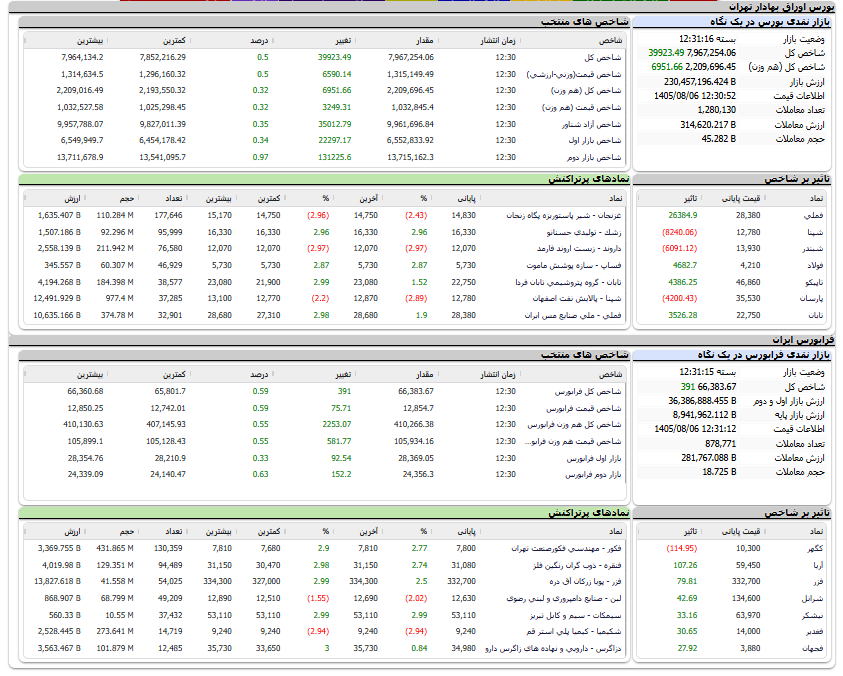This screenshot has height=676, width=843.
Task: Sort Farabourse most-traded table by تعداد column
Action: [x=174, y=532]
